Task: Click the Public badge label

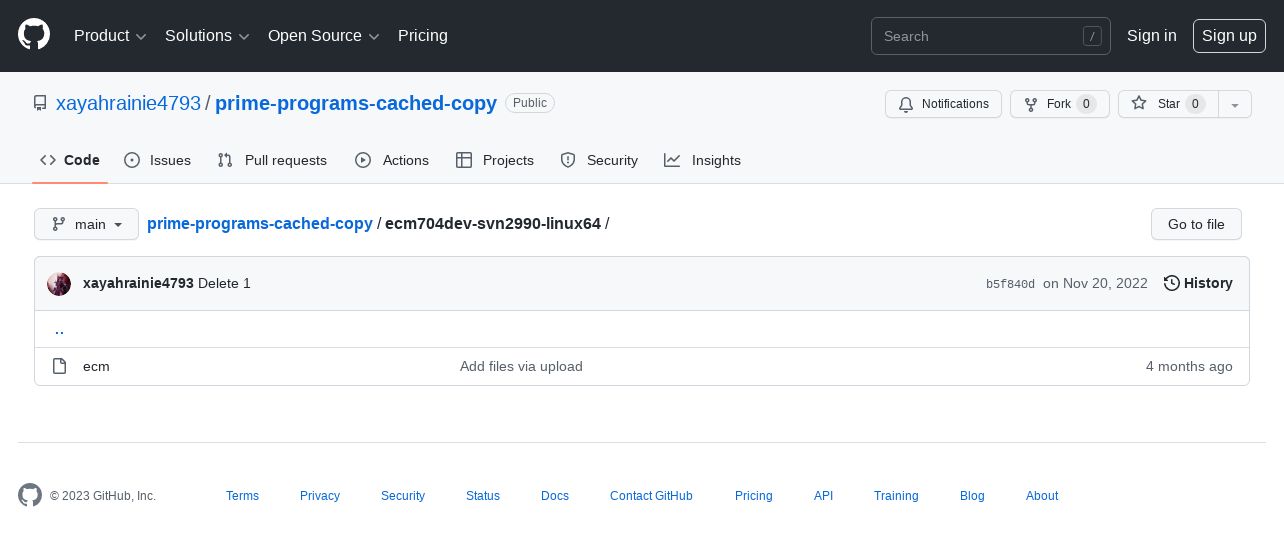Action: coord(530,103)
